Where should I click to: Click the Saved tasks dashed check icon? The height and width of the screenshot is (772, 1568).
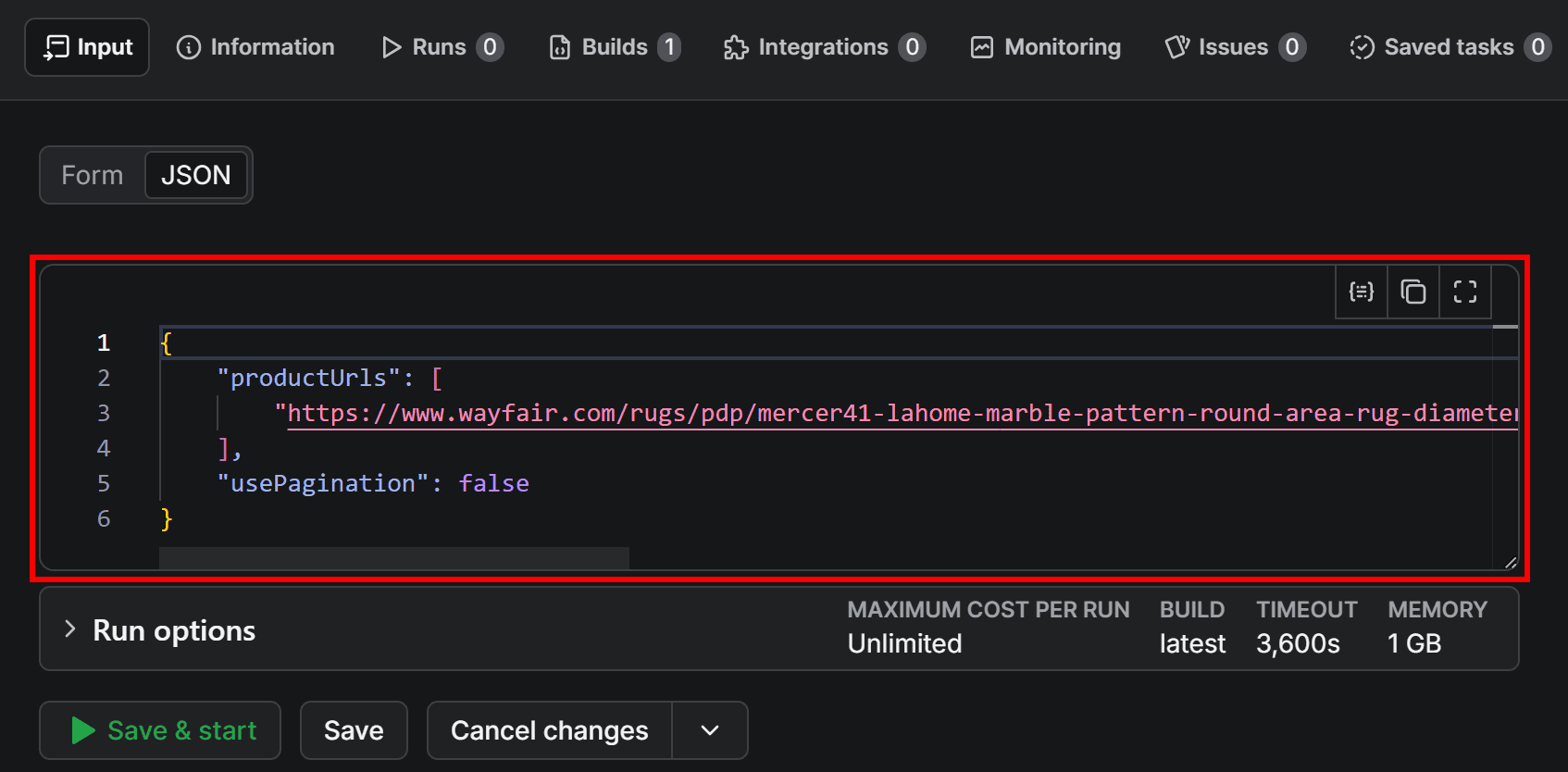(1363, 47)
